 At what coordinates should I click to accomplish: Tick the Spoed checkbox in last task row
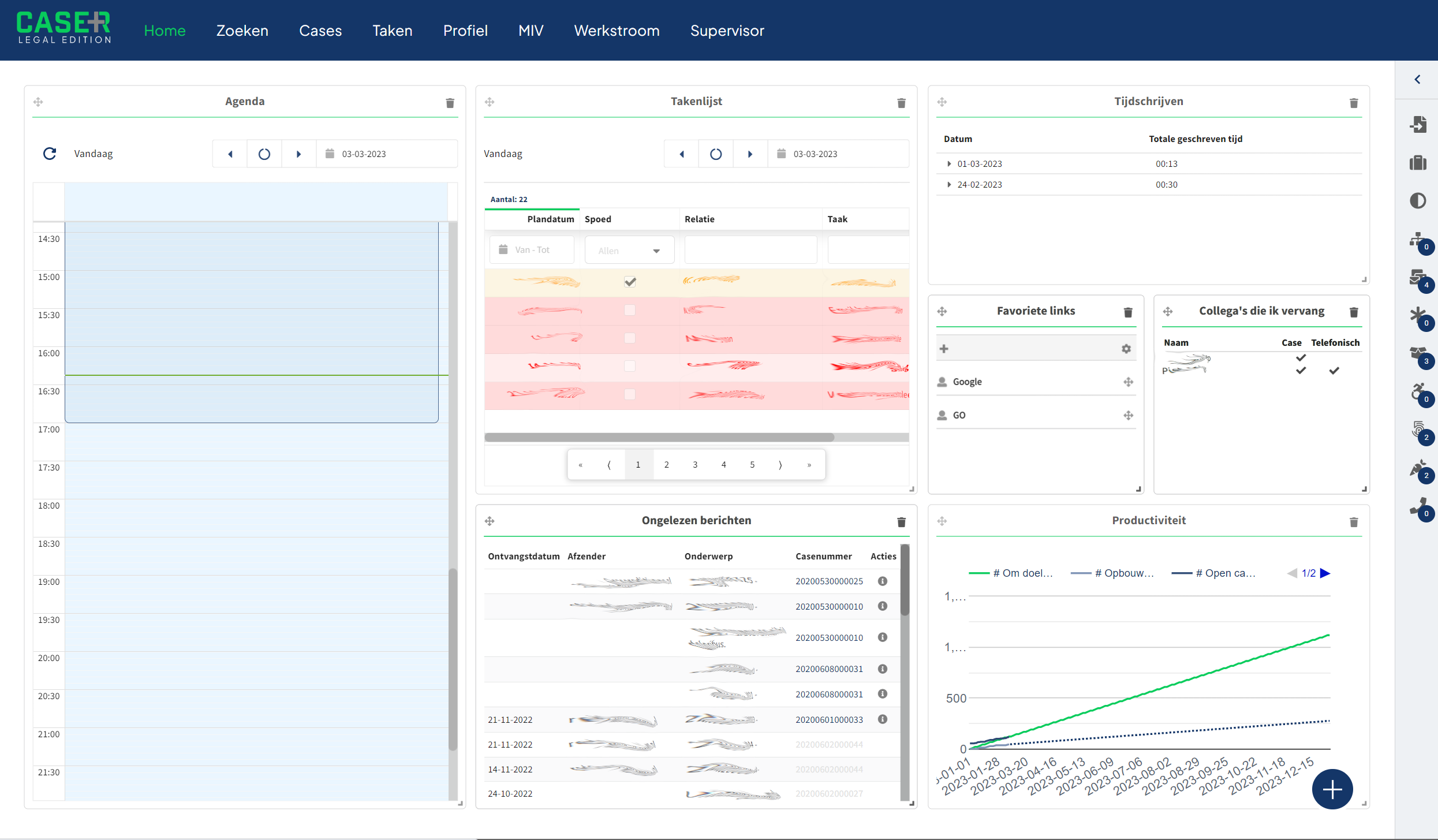(630, 394)
